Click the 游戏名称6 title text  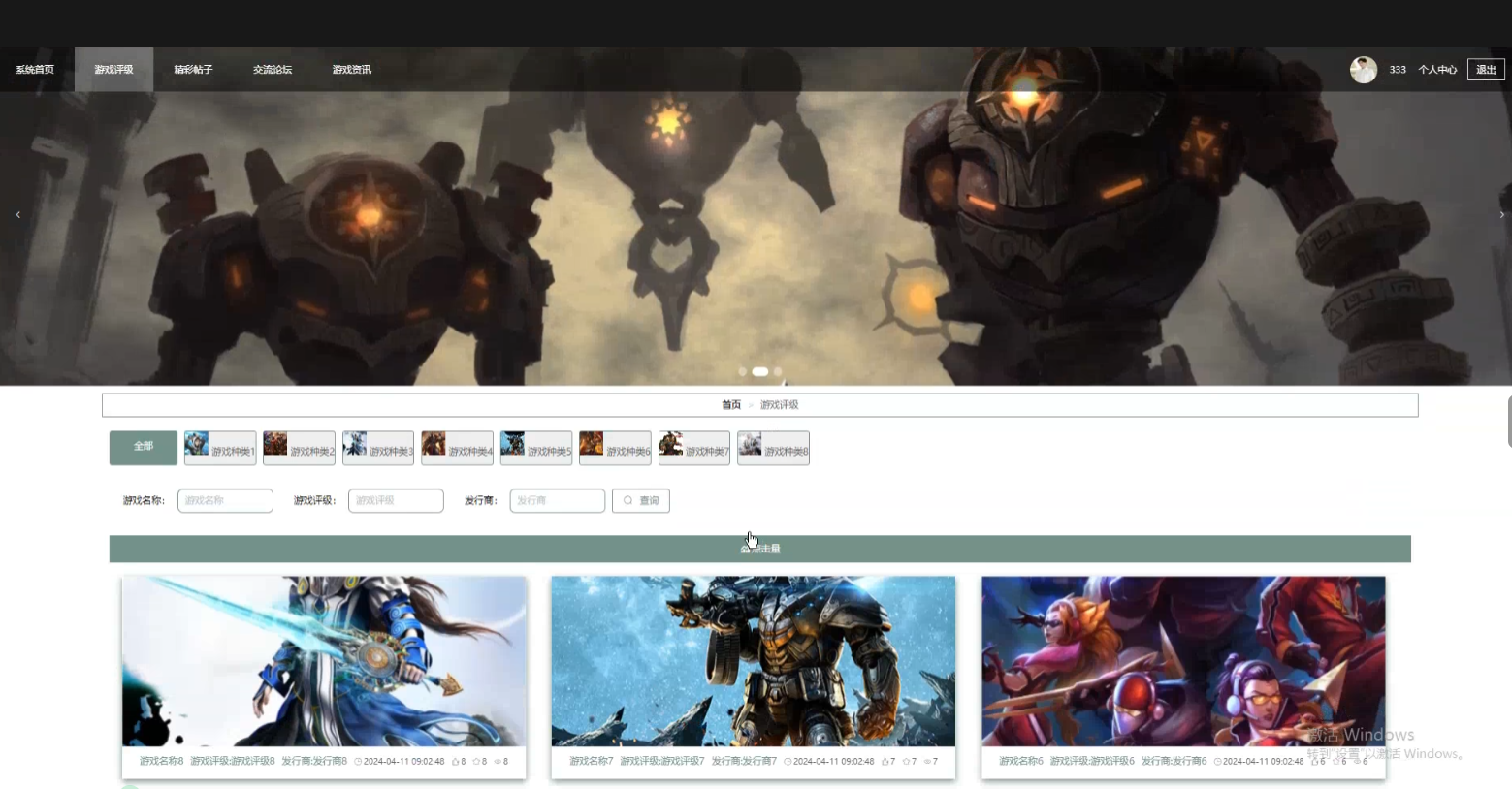(x=1021, y=762)
